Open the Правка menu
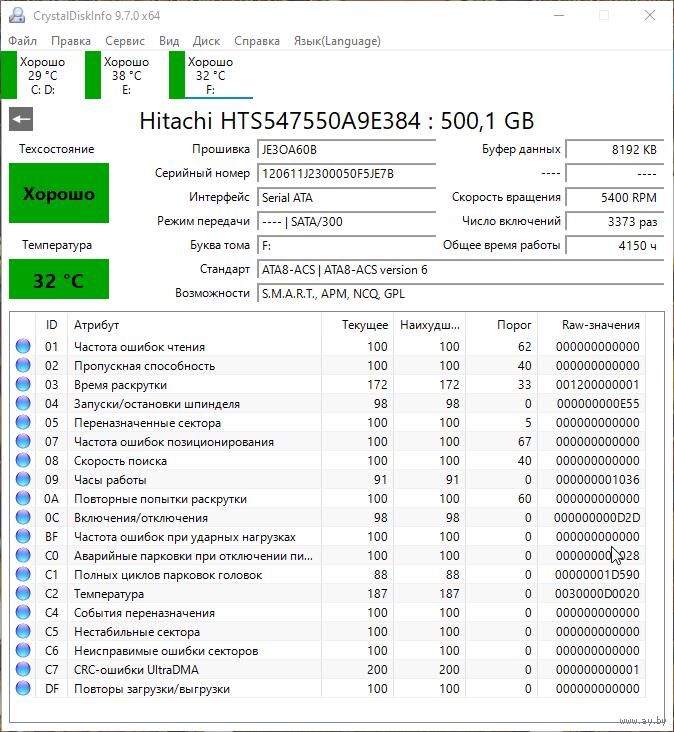Image resolution: width=674 pixels, height=732 pixels. [70, 41]
